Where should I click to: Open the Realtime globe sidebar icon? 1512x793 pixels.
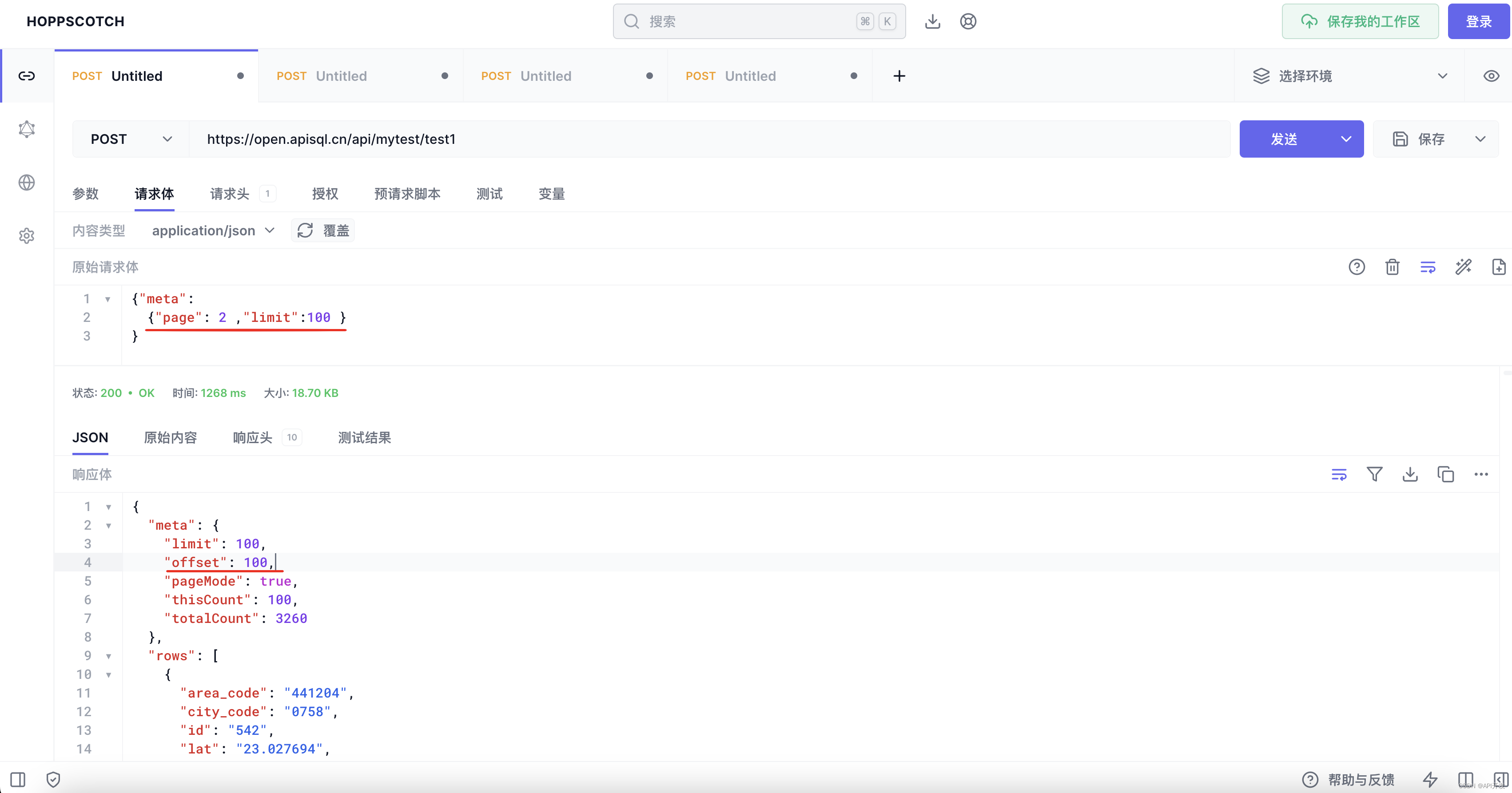tap(26, 182)
